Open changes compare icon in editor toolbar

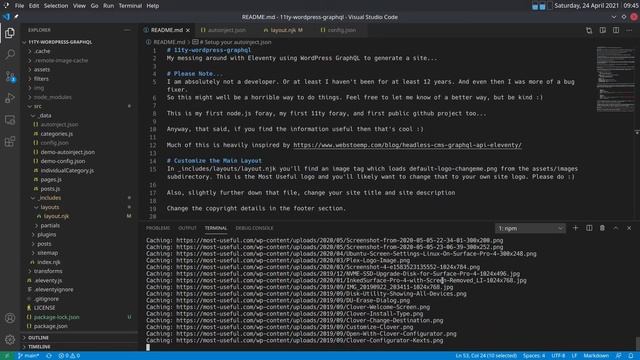[589, 30]
